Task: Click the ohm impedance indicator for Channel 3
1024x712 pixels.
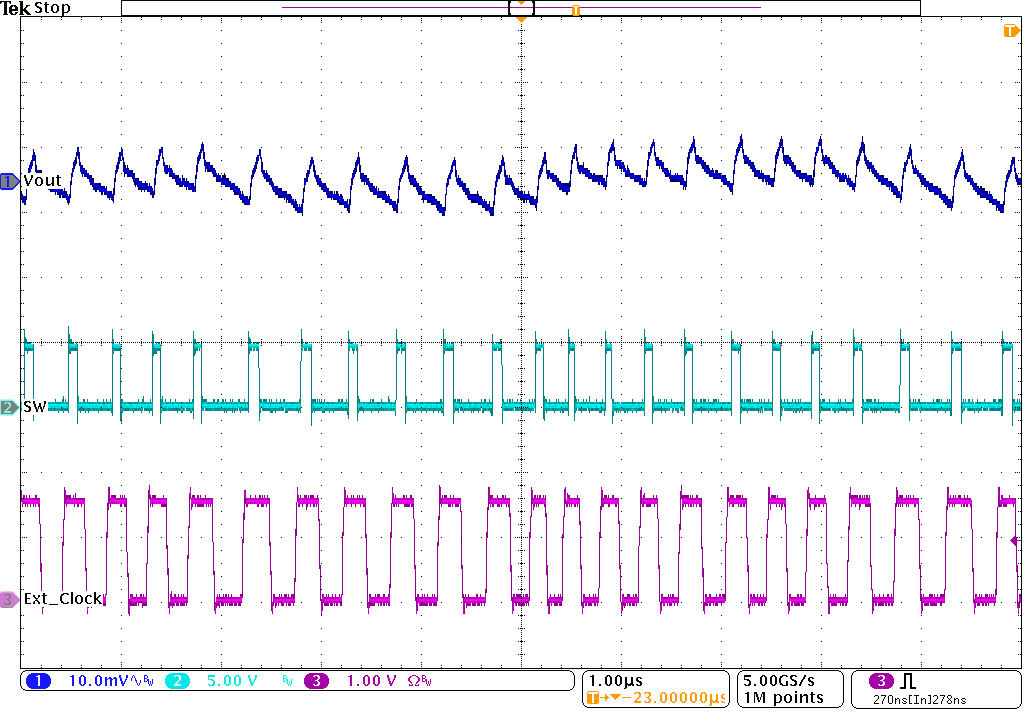Action: [x=413, y=680]
